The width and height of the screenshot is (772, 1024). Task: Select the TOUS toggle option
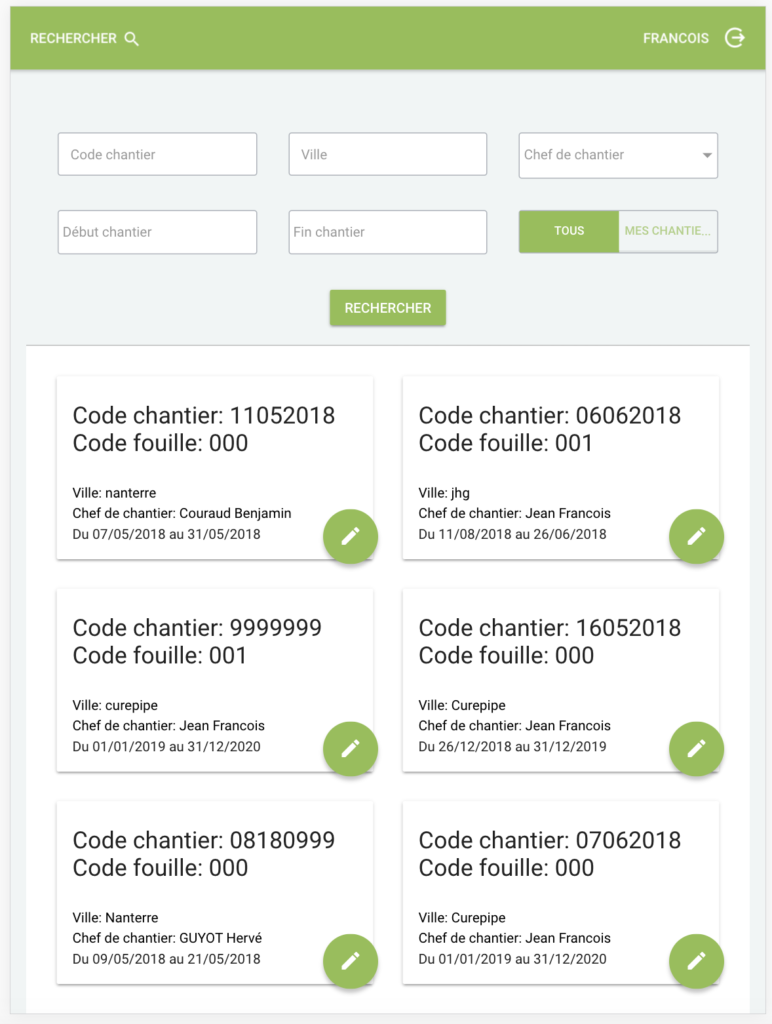click(569, 231)
